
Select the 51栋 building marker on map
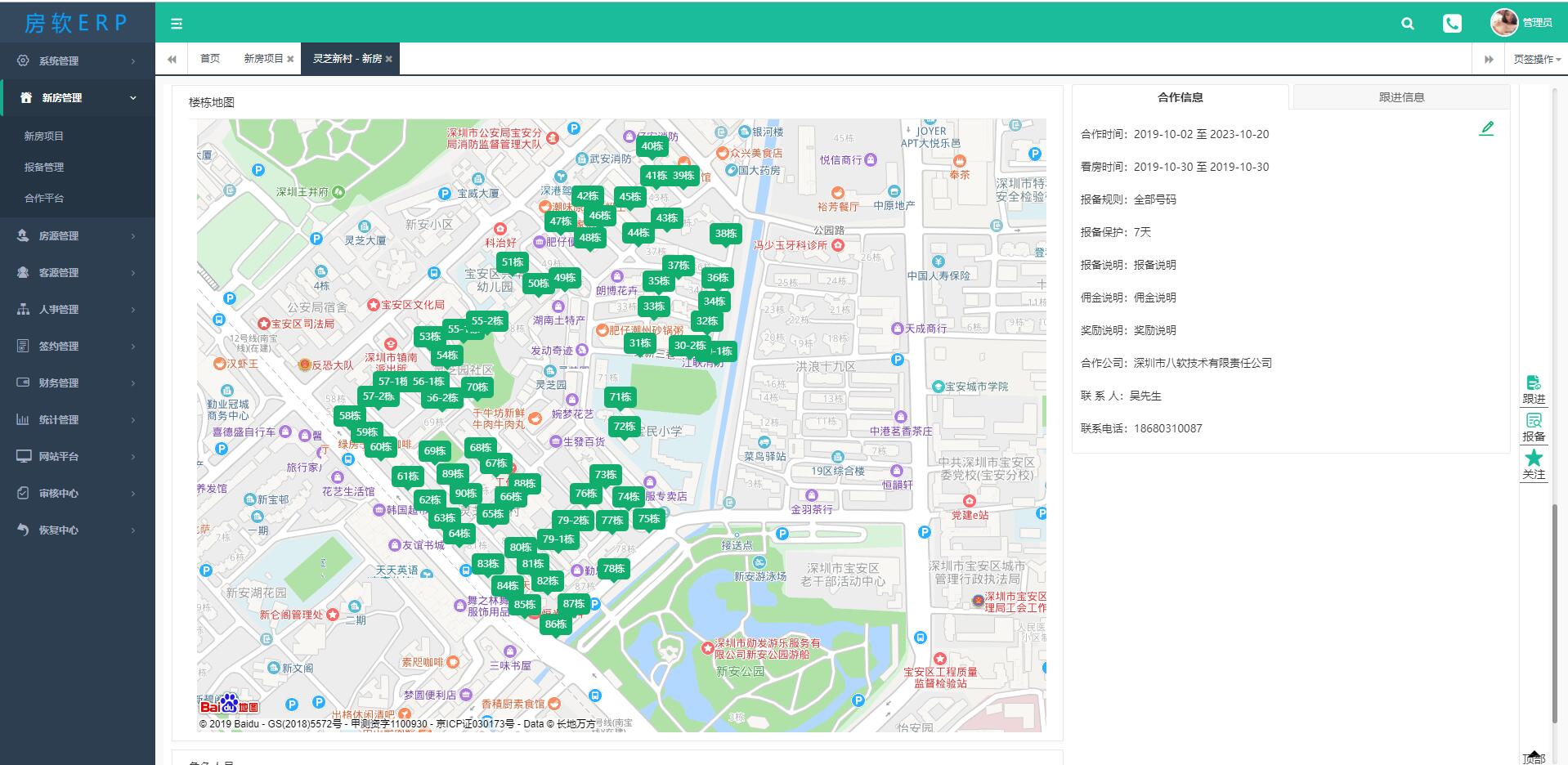513,262
